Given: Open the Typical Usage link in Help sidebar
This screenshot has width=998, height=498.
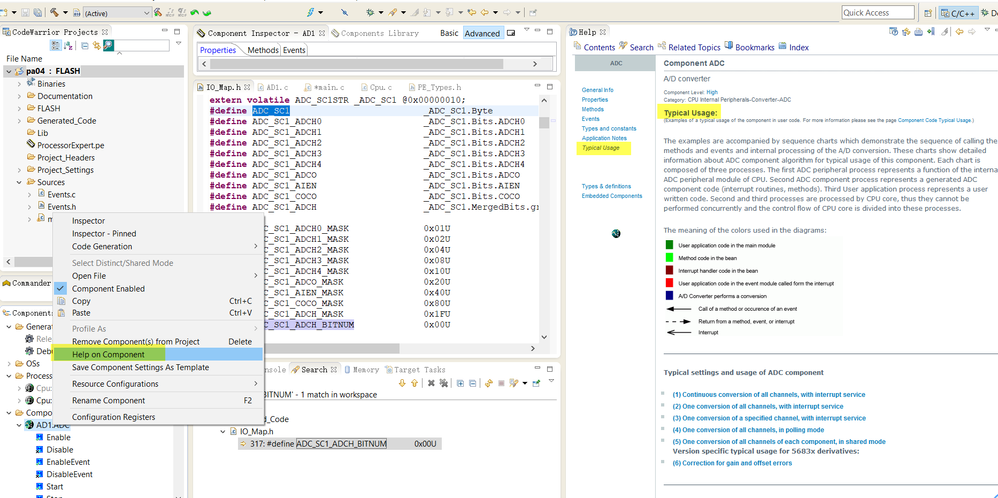Looking at the screenshot, I should 600,148.
